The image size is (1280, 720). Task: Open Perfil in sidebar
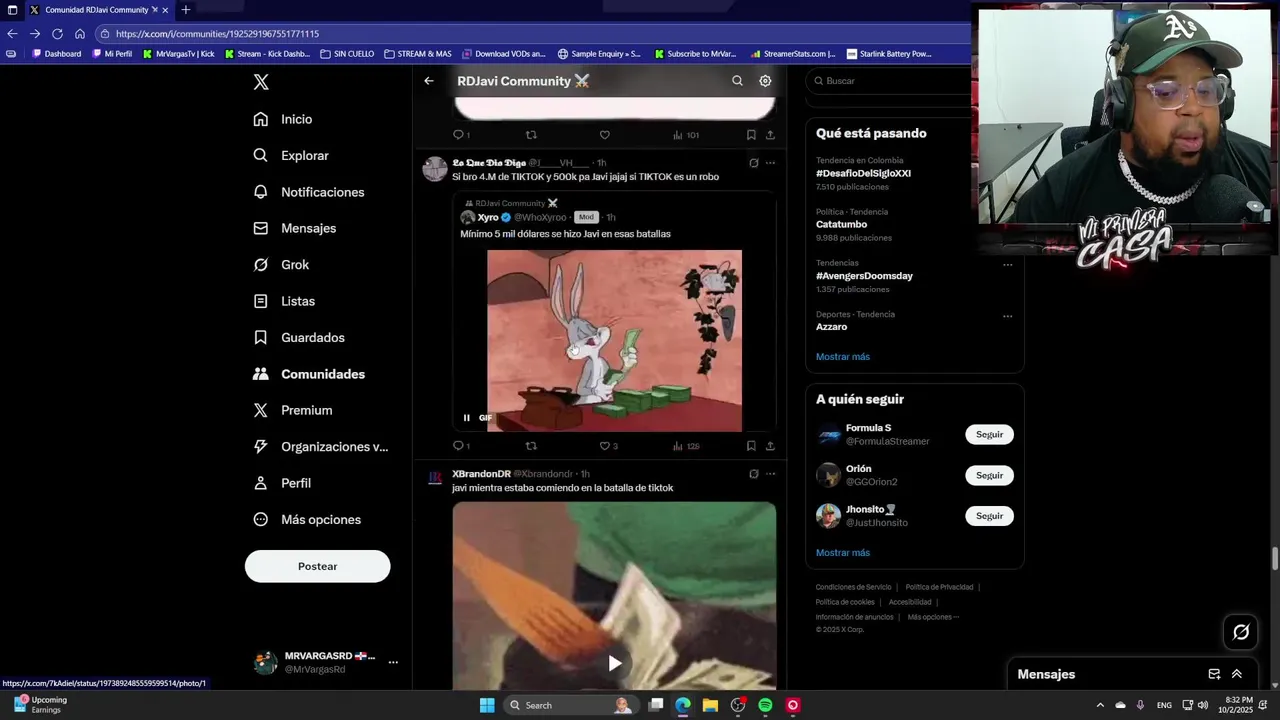click(282, 483)
